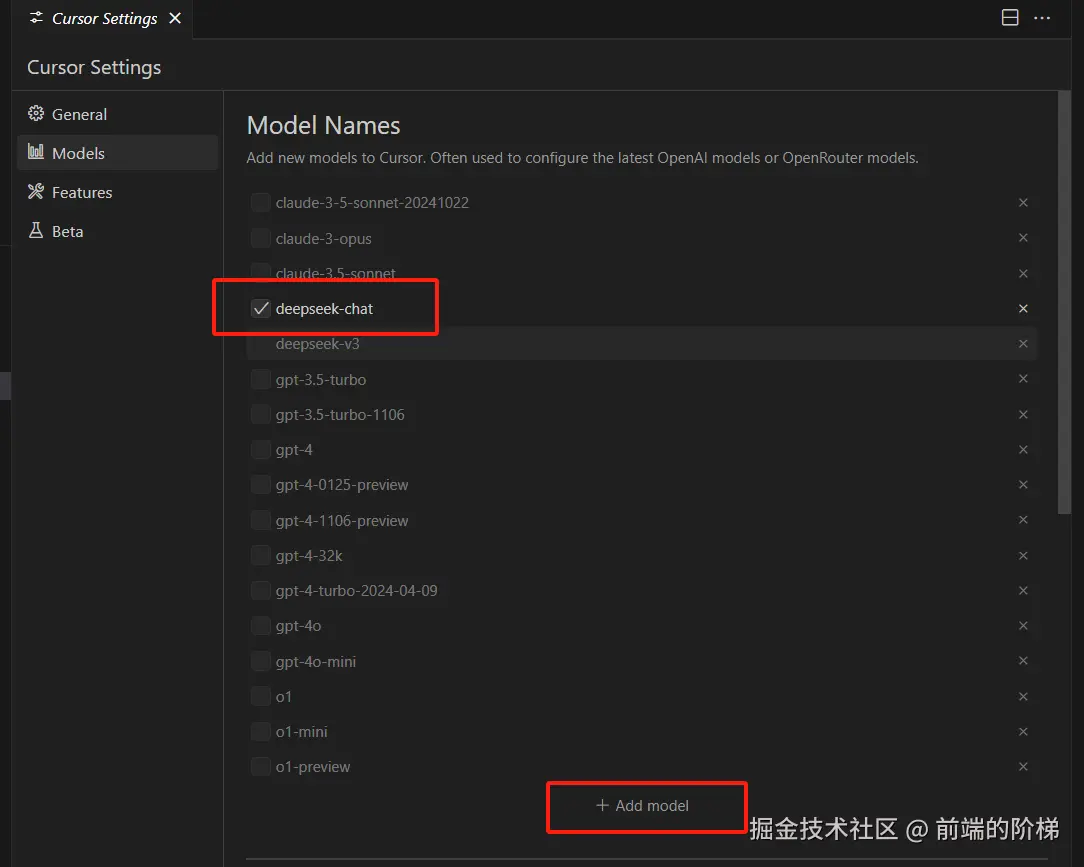Delete deepseek-v3 model using its X icon
The height and width of the screenshot is (867, 1084).
tap(1023, 344)
